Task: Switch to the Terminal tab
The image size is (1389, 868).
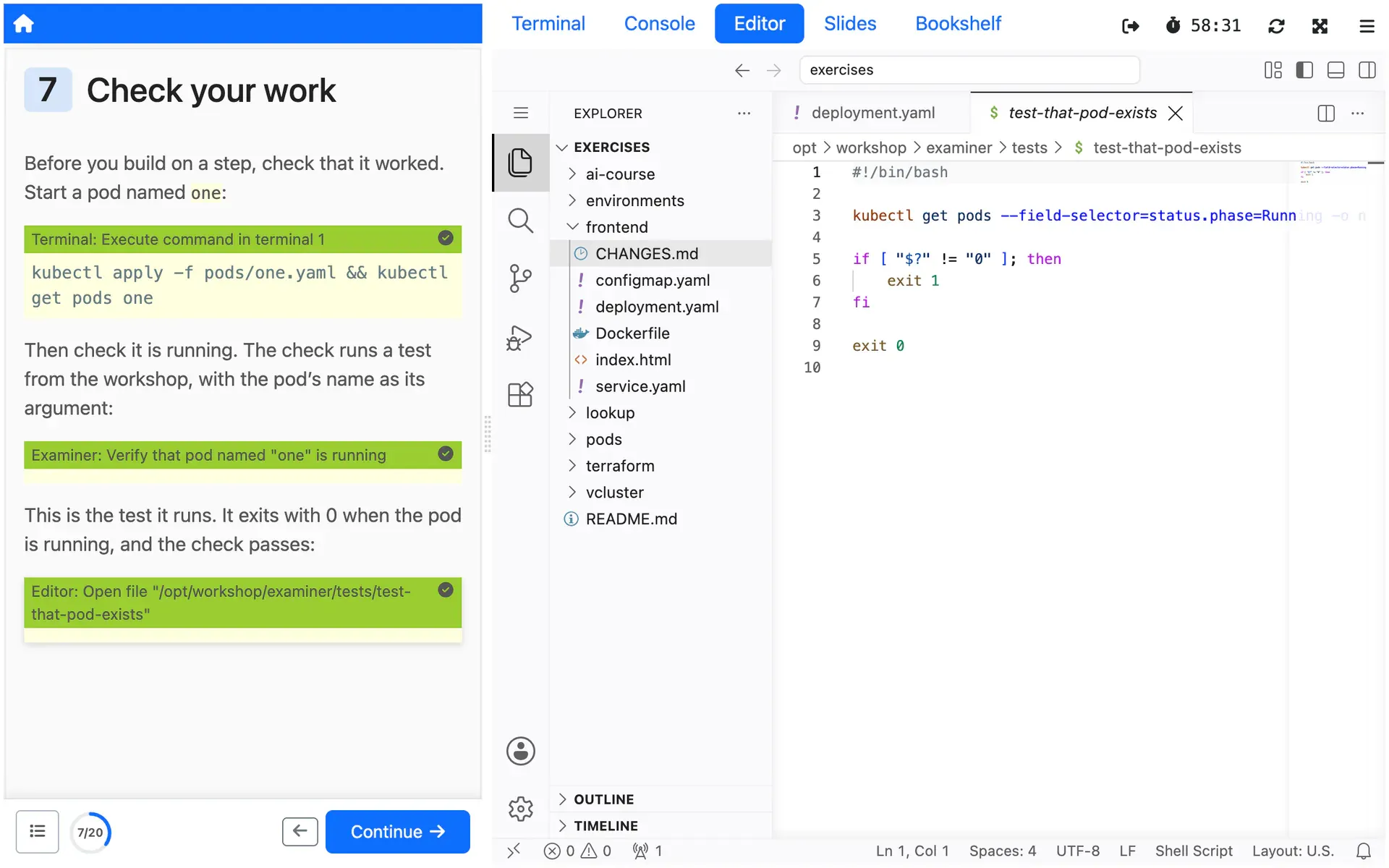Action: 548,24
